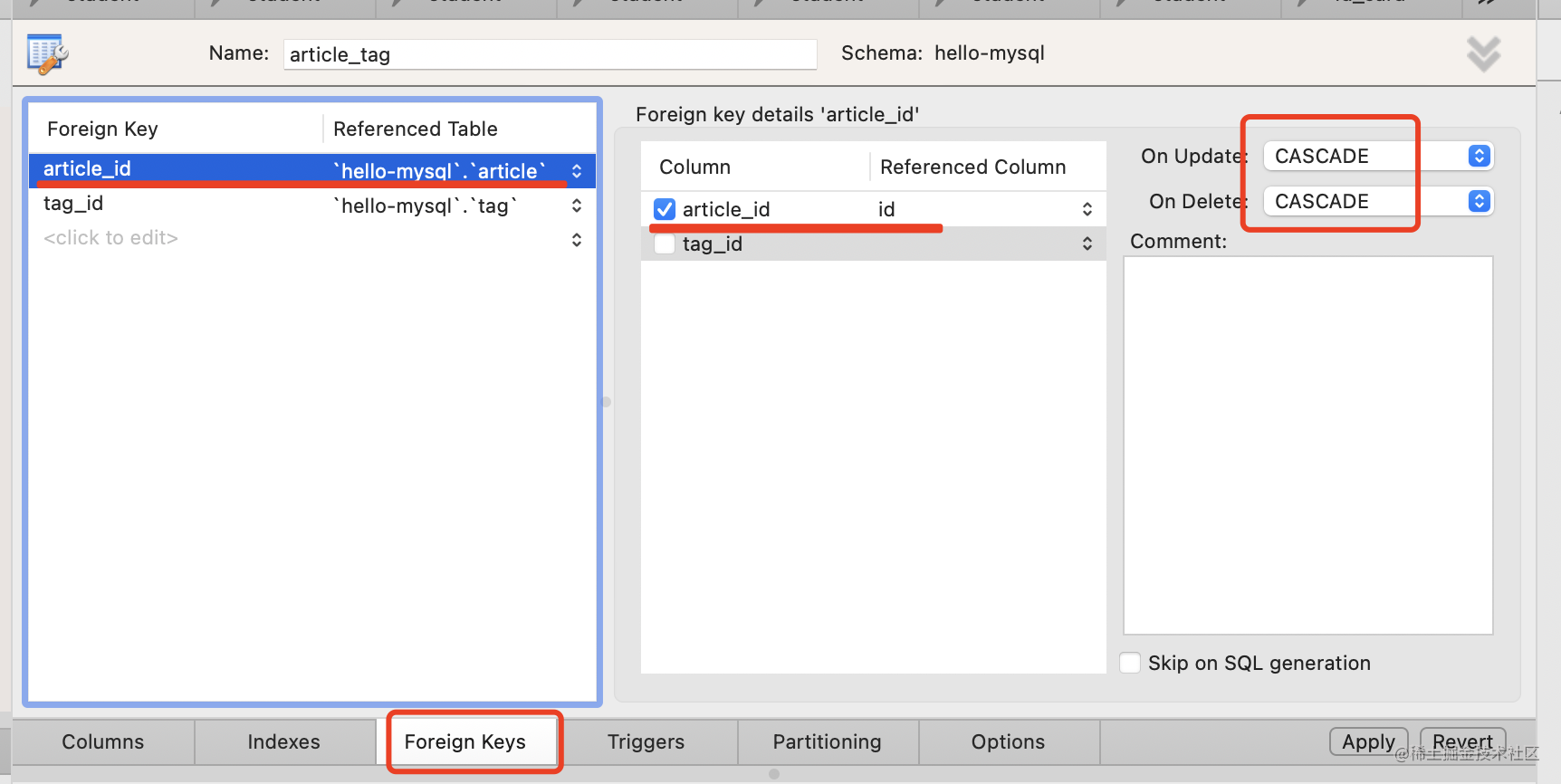Image resolution: width=1561 pixels, height=784 pixels.
Task: Enable Skip on SQL generation
Action: (1130, 663)
